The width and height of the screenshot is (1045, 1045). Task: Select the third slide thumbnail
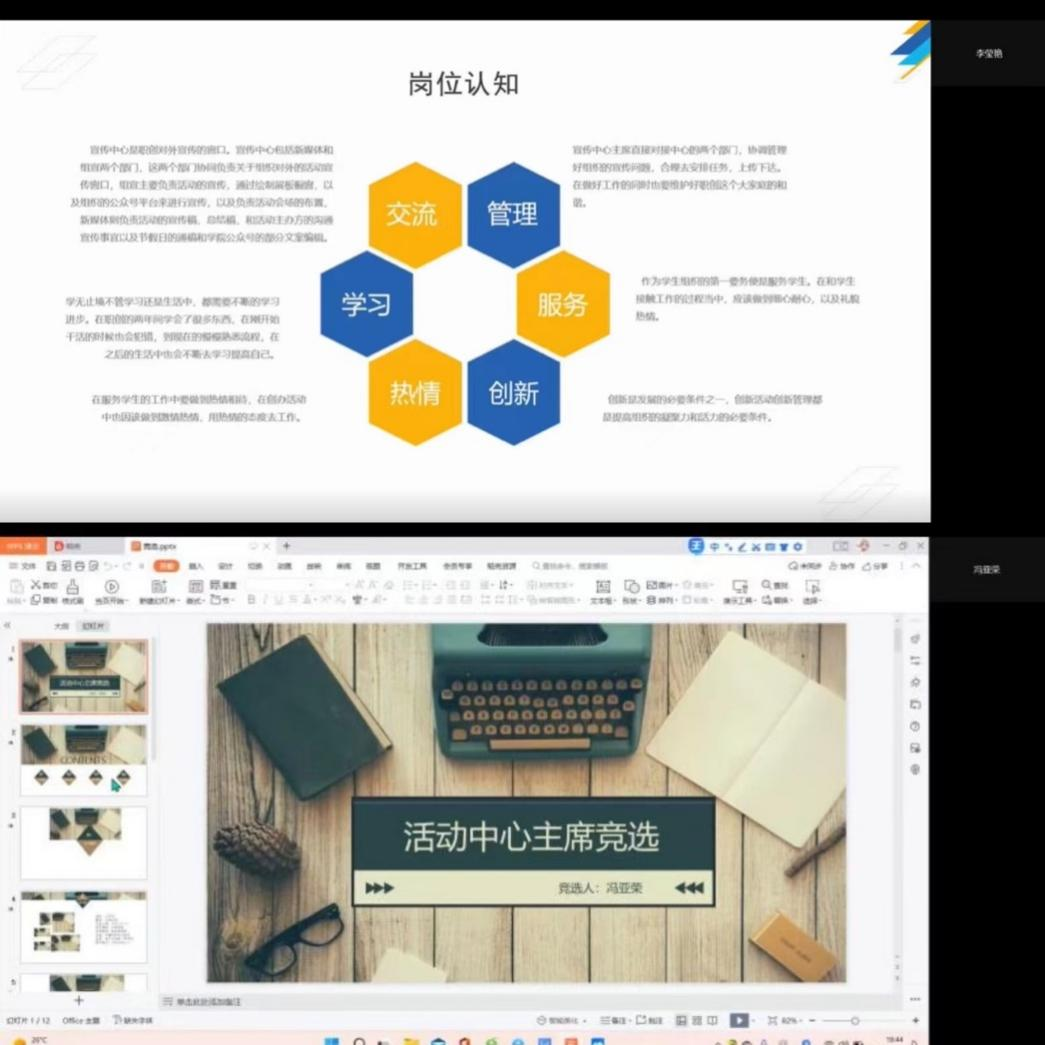pyautogui.click(x=84, y=843)
